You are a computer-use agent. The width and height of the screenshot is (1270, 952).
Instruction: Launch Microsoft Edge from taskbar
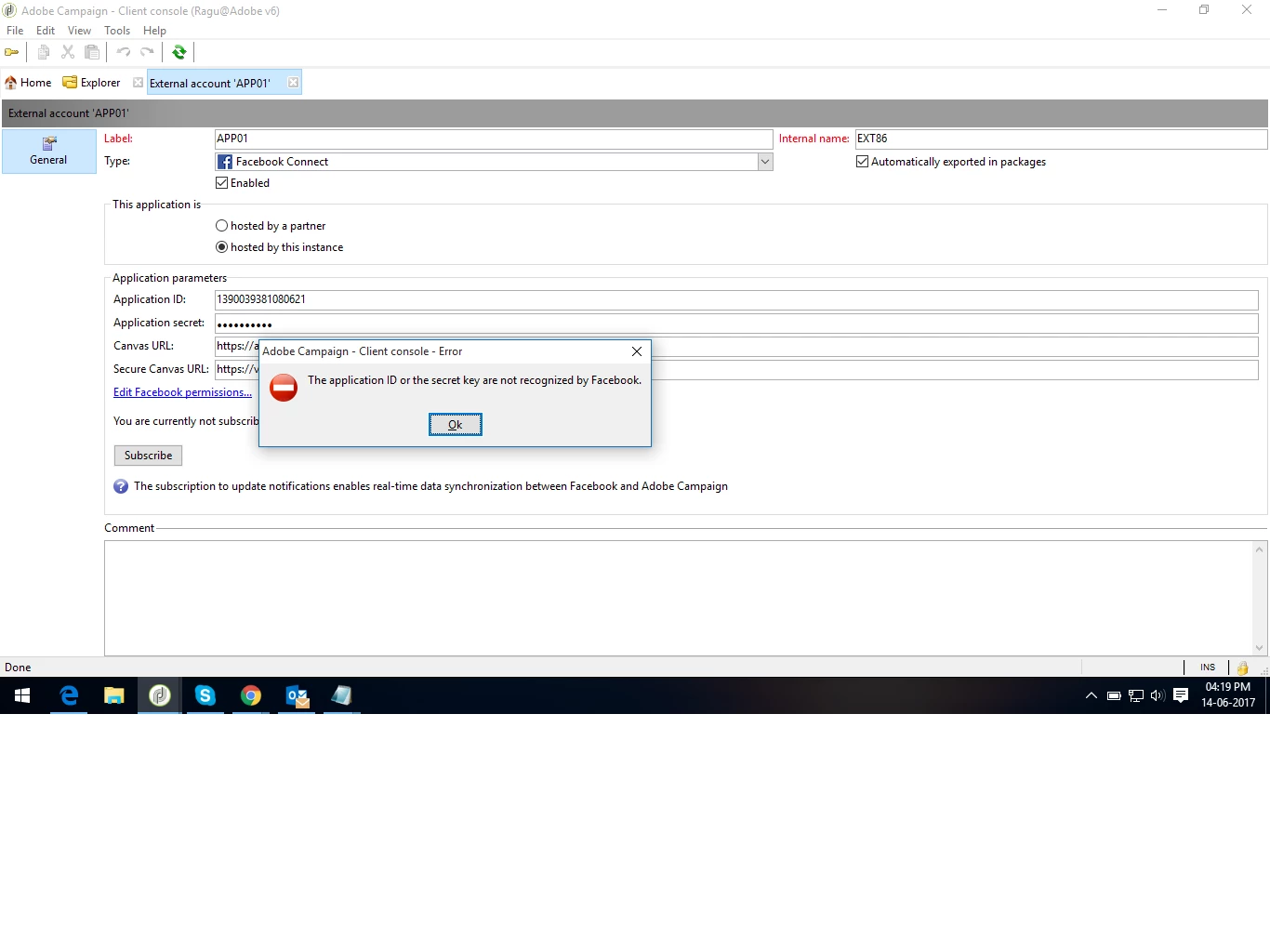(x=69, y=695)
